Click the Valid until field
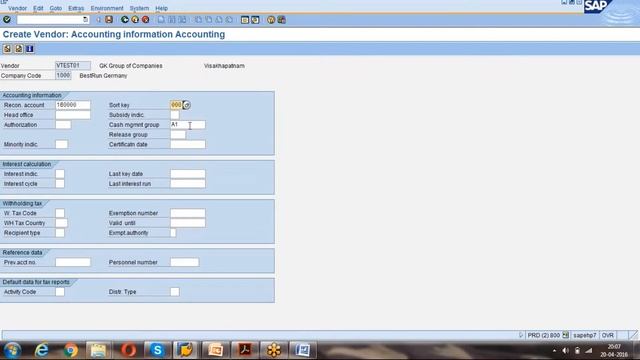This screenshot has width=640, height=360. pos(188,223)
